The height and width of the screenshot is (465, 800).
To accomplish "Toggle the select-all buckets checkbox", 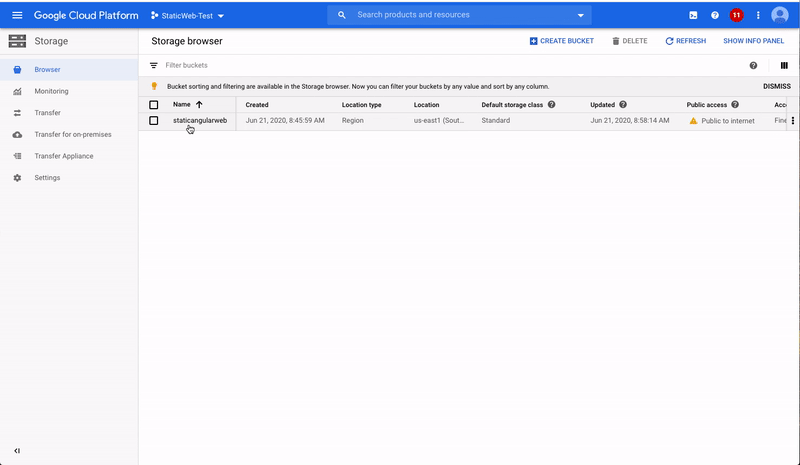I will click(154, 105).
